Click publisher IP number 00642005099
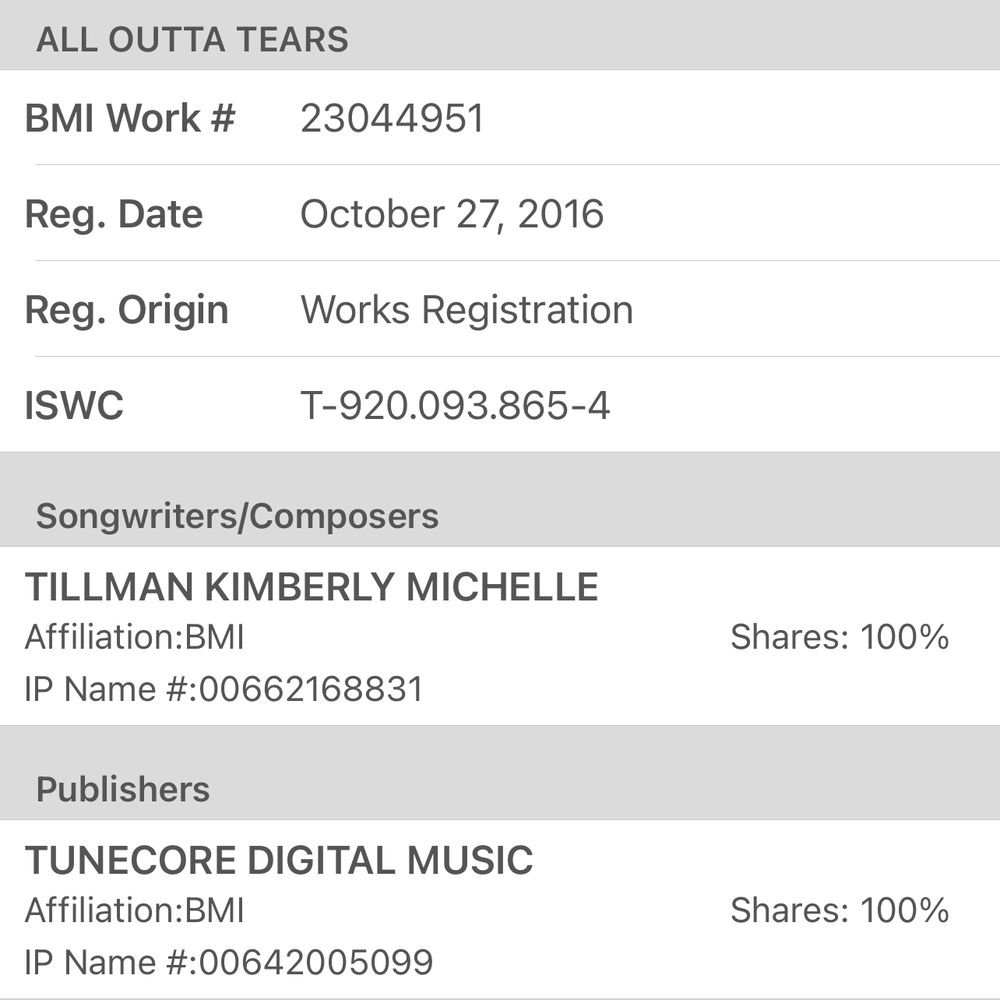The height and width of the screenshot is (1000, 1000). click(x=317, y=962)
